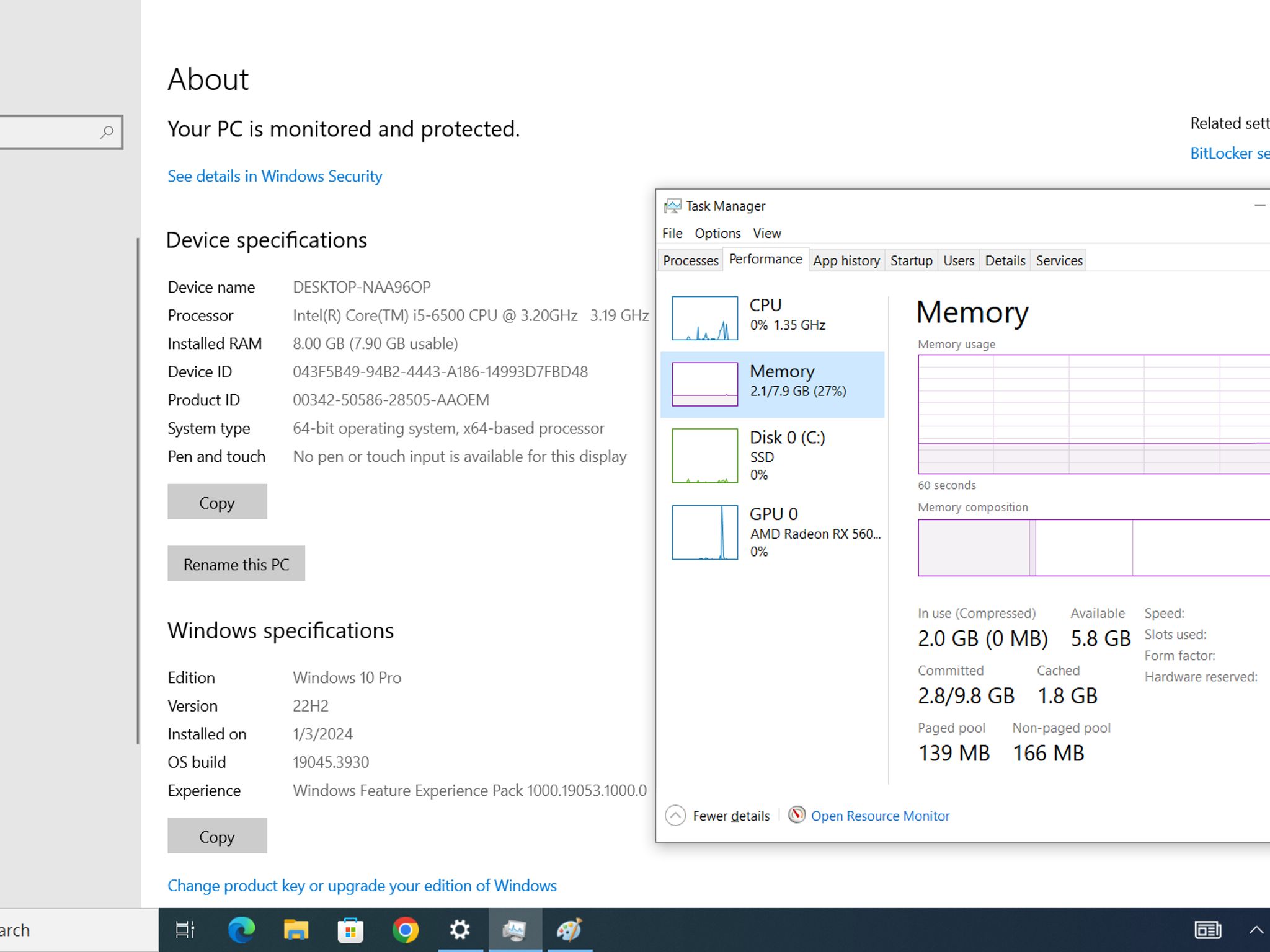Screen dimensions: 1270x952
Task: Click the Settings sidebar scrollbar
Action: tap(138, 491)
